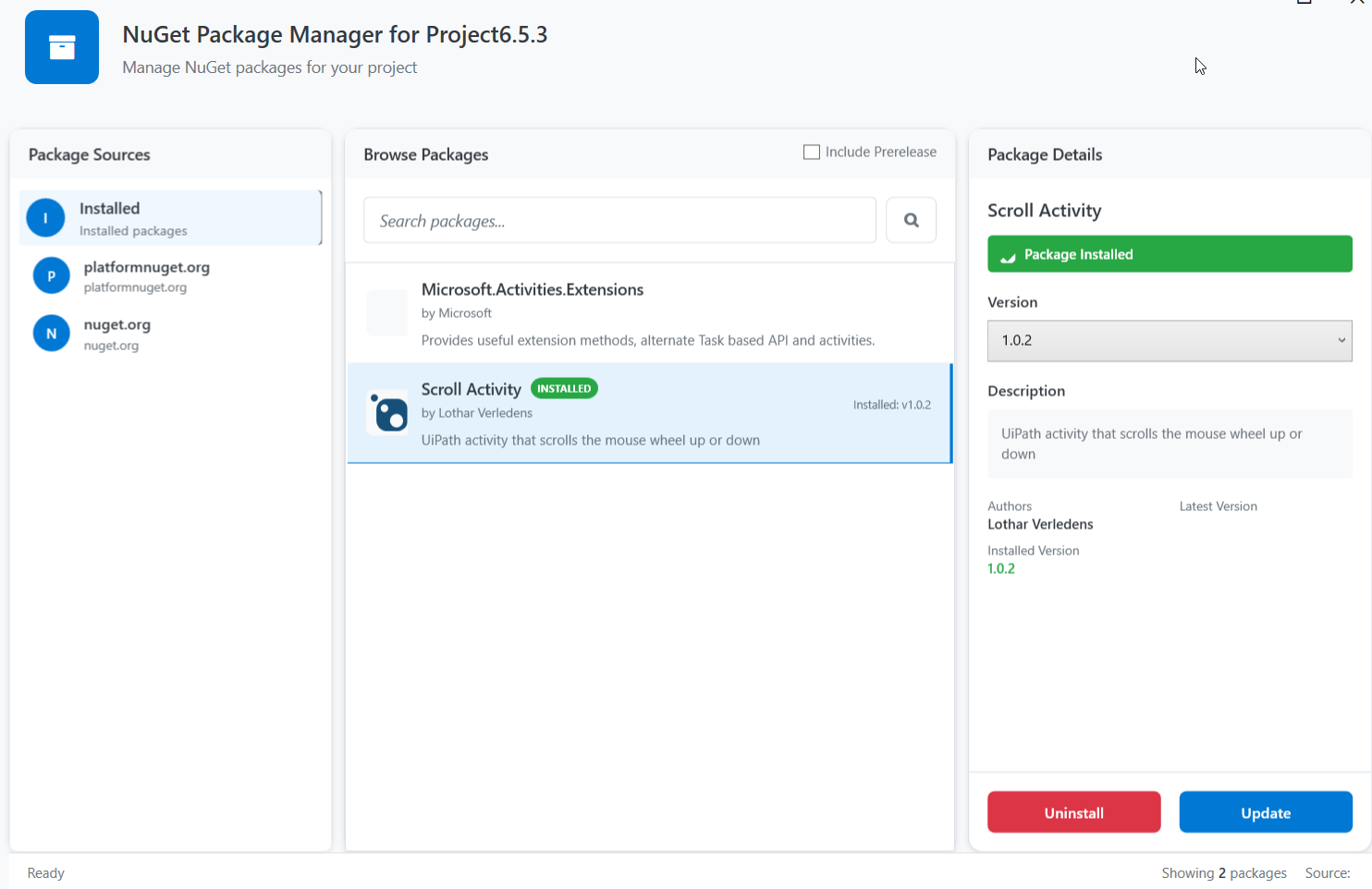Click the Latest Version label
1372x889 pixels.
(1219, 506)
